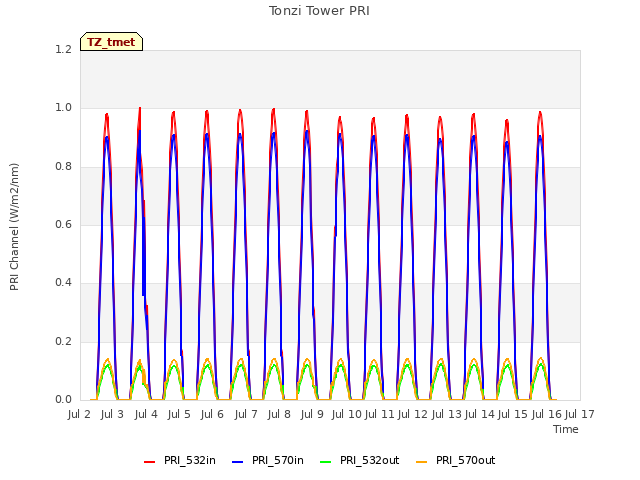Image resolution: width=640 pixels, height=480 pixels.
Task: Click the 0.4 y-axis tick label
Action: pos(63,282)
